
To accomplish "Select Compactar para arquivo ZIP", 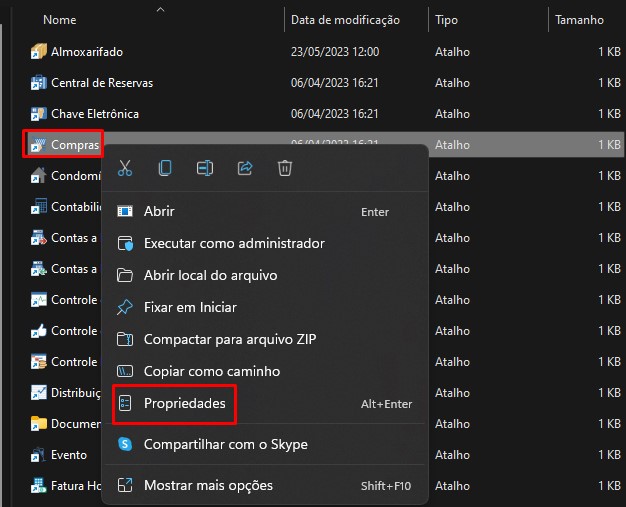I will (265, 339).
